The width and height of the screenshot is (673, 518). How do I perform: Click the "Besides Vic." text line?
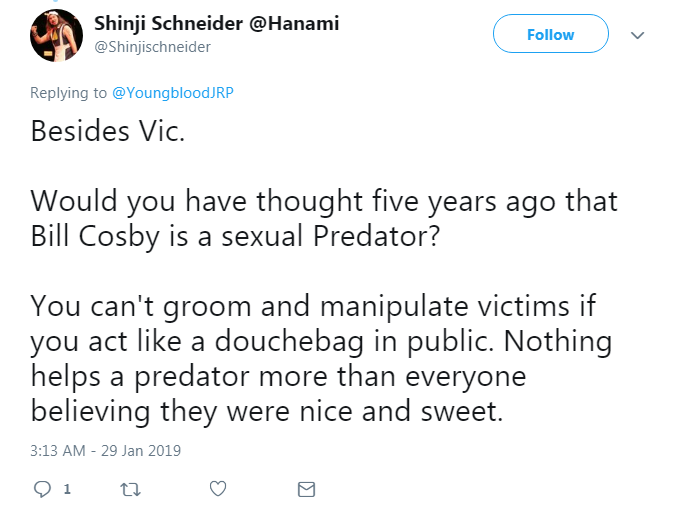click(x=108, y=130)
